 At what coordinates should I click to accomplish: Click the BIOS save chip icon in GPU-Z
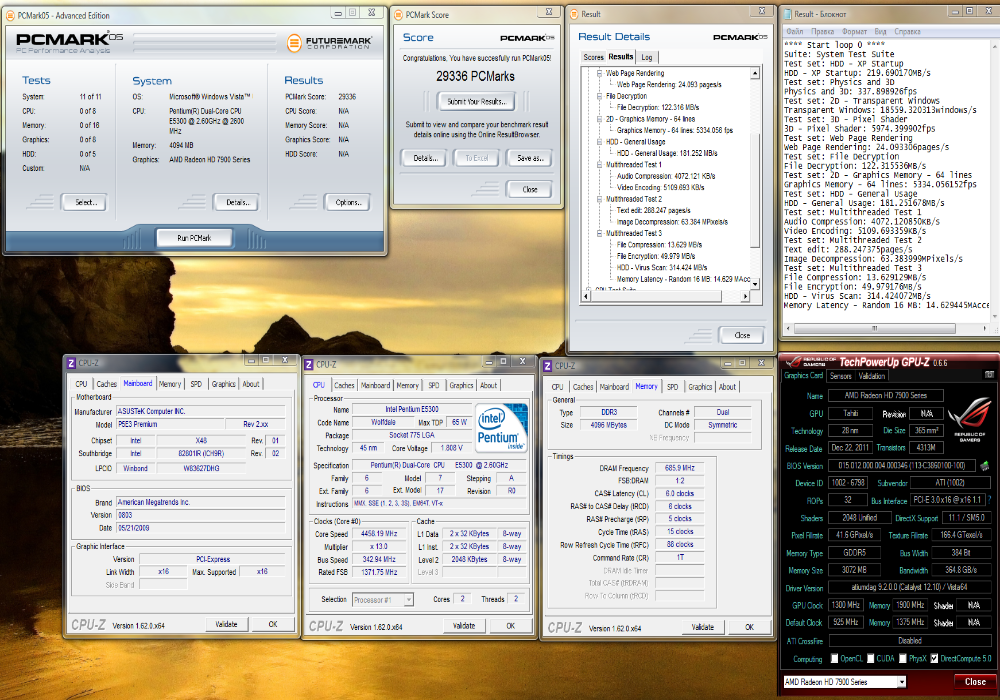pyautogui.click(x=985, y=465)
